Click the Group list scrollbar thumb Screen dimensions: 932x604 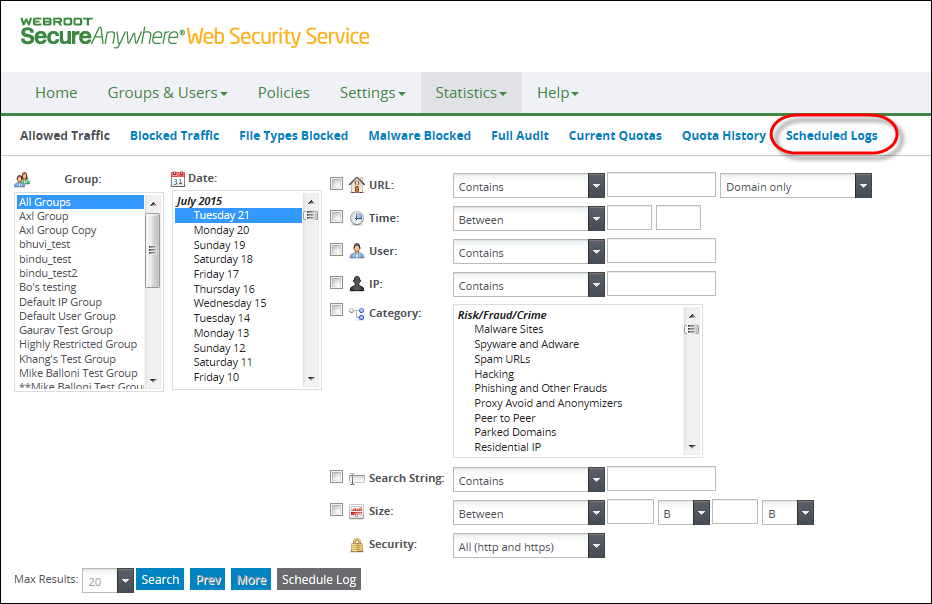[153, 250]
